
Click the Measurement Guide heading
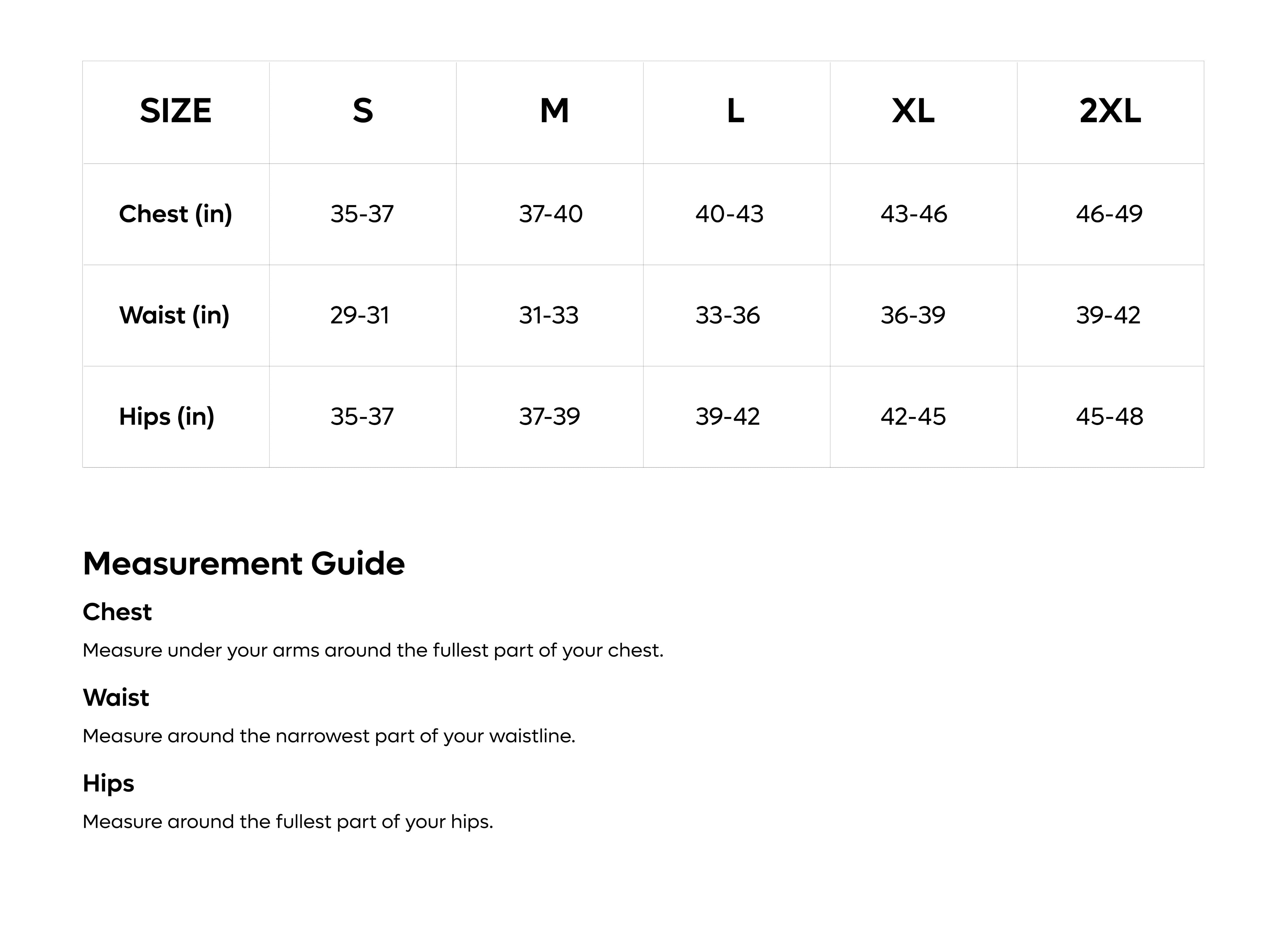pyautogui.click(x=244, y=563)
